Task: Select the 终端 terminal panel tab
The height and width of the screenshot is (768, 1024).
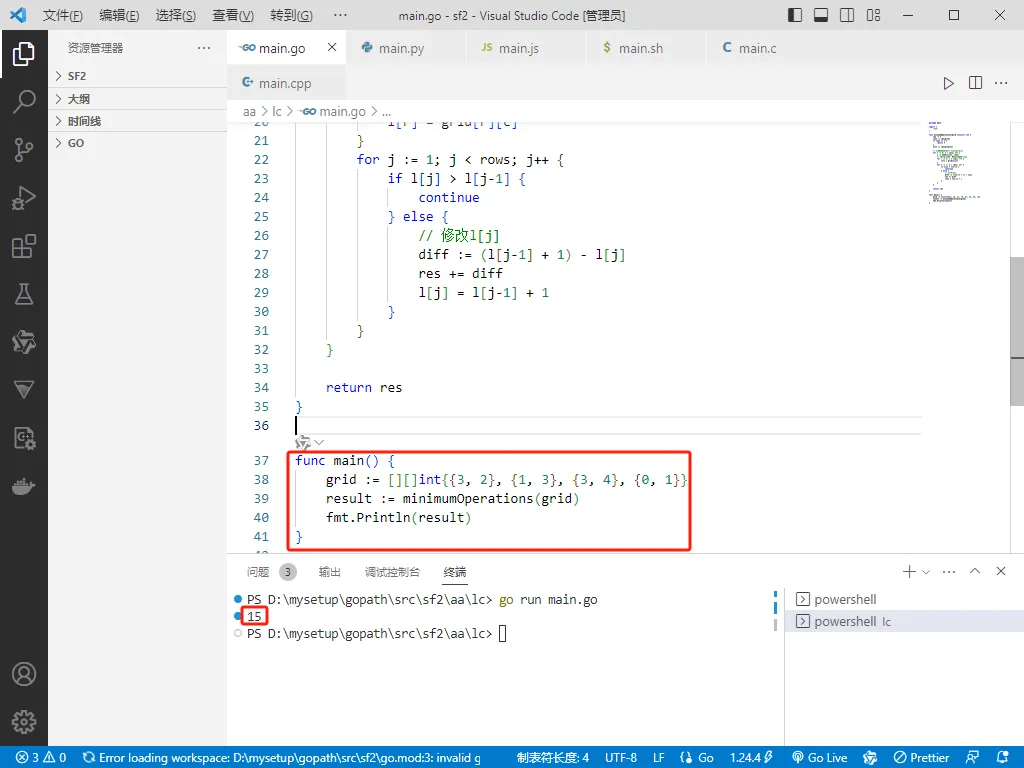Action: (x=455, y=572)
